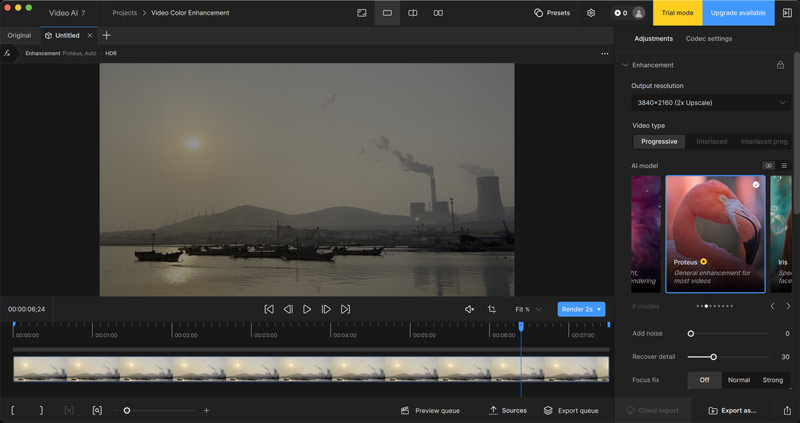
Task: Select the split view layout icon
Action: click(413, 13)
